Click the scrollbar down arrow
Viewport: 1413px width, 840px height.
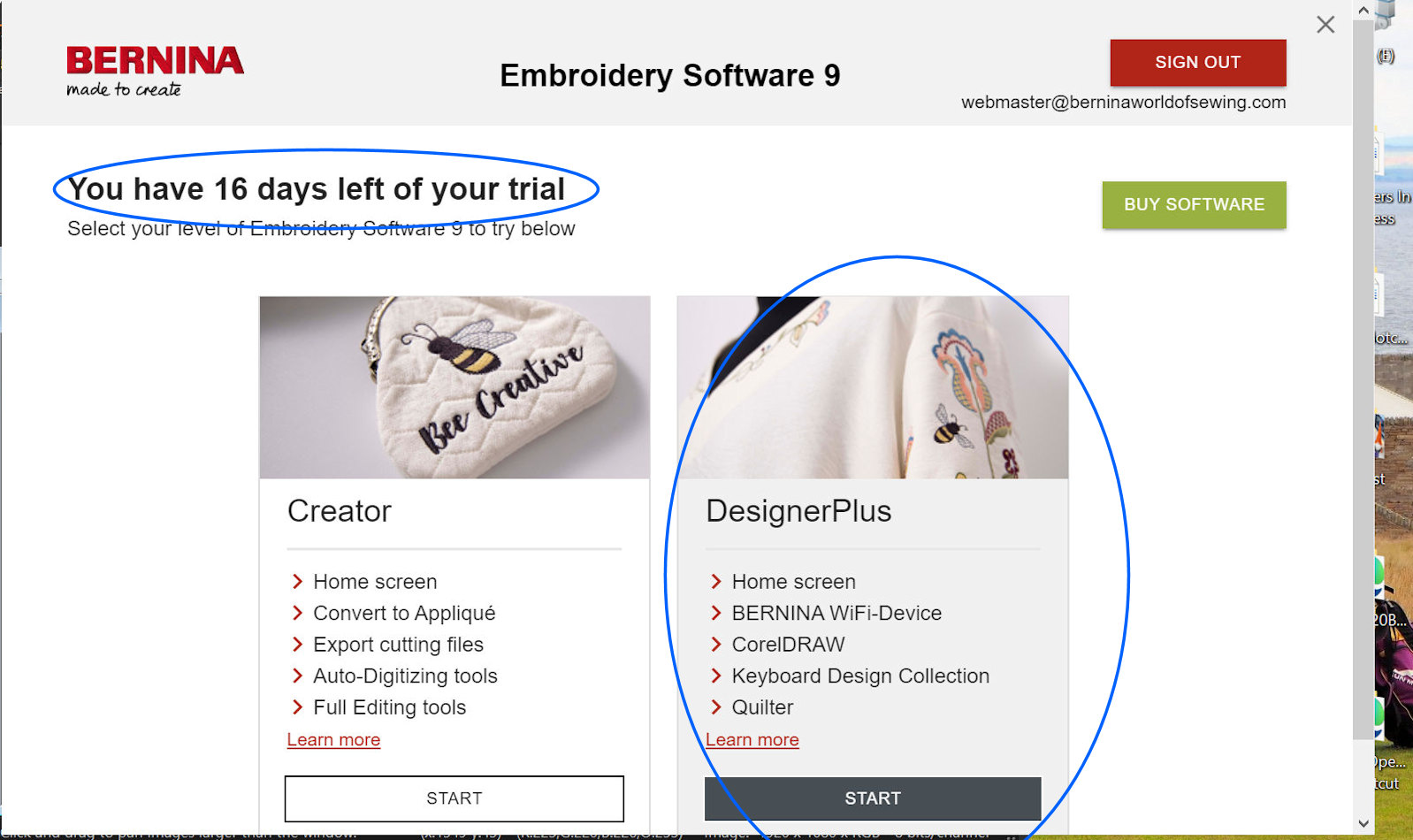(x=1363, y=823)
